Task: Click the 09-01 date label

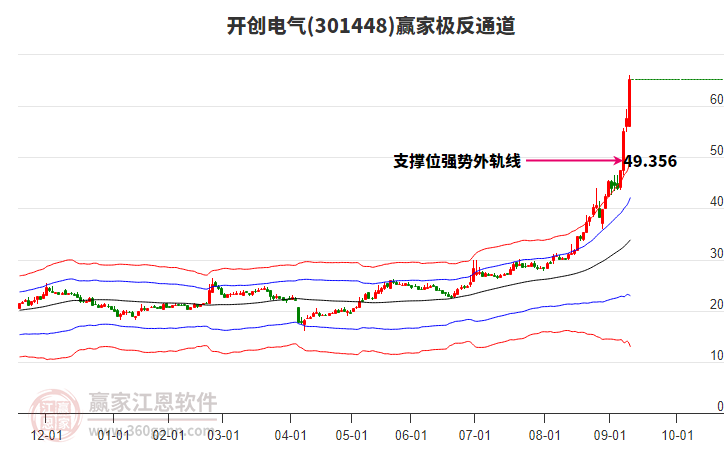Action: [x=609, y=435]
